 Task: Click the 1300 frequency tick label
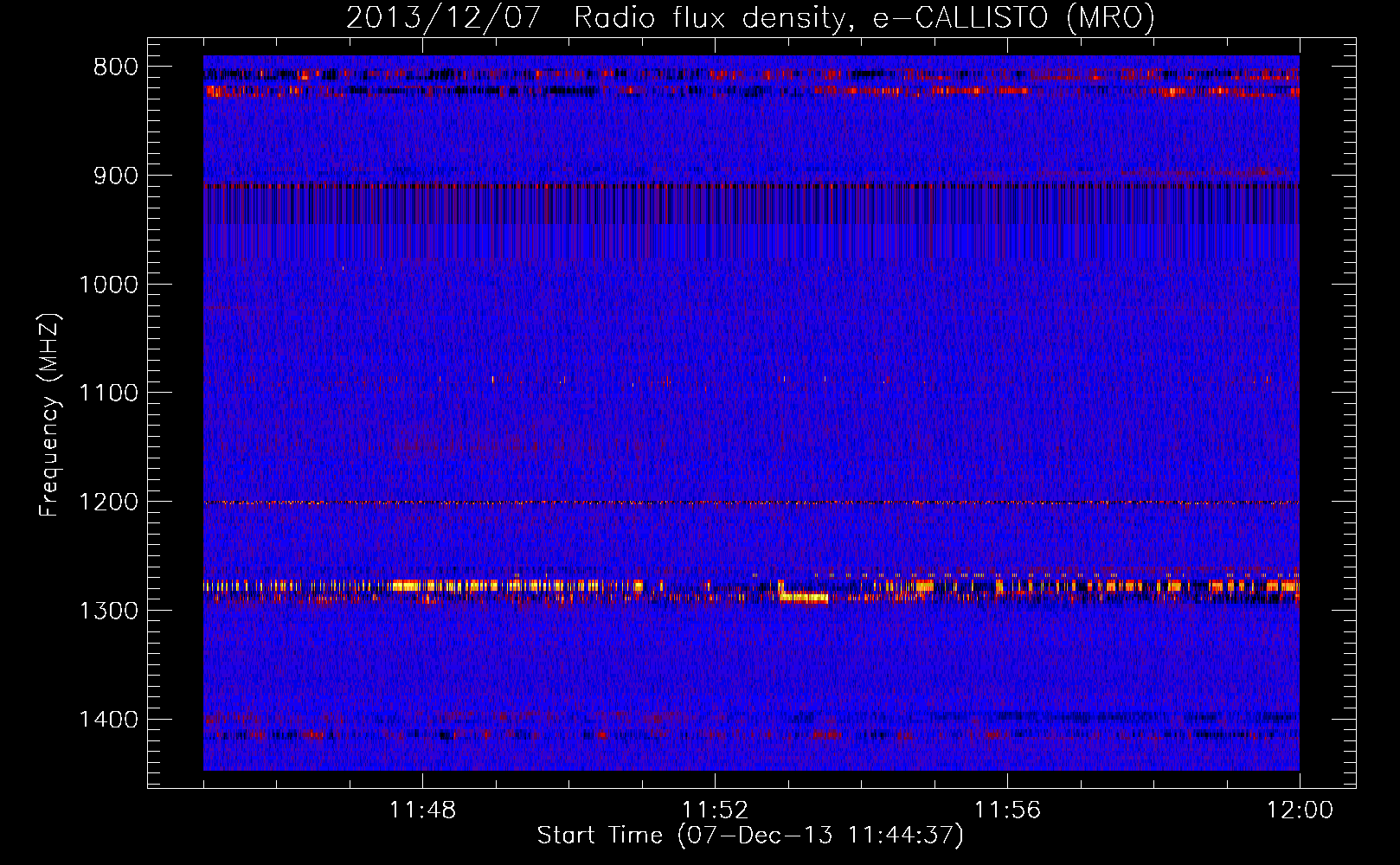click(x=108, y=611)
